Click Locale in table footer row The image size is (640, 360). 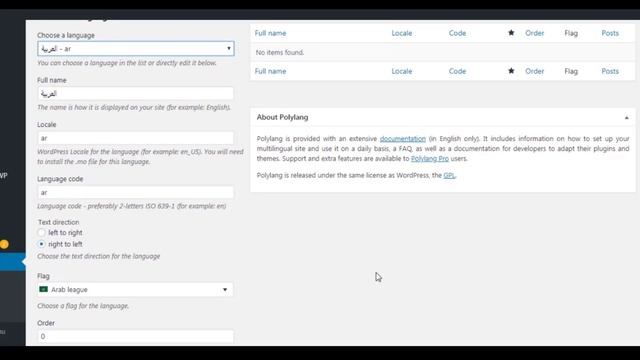coord(402,71)
